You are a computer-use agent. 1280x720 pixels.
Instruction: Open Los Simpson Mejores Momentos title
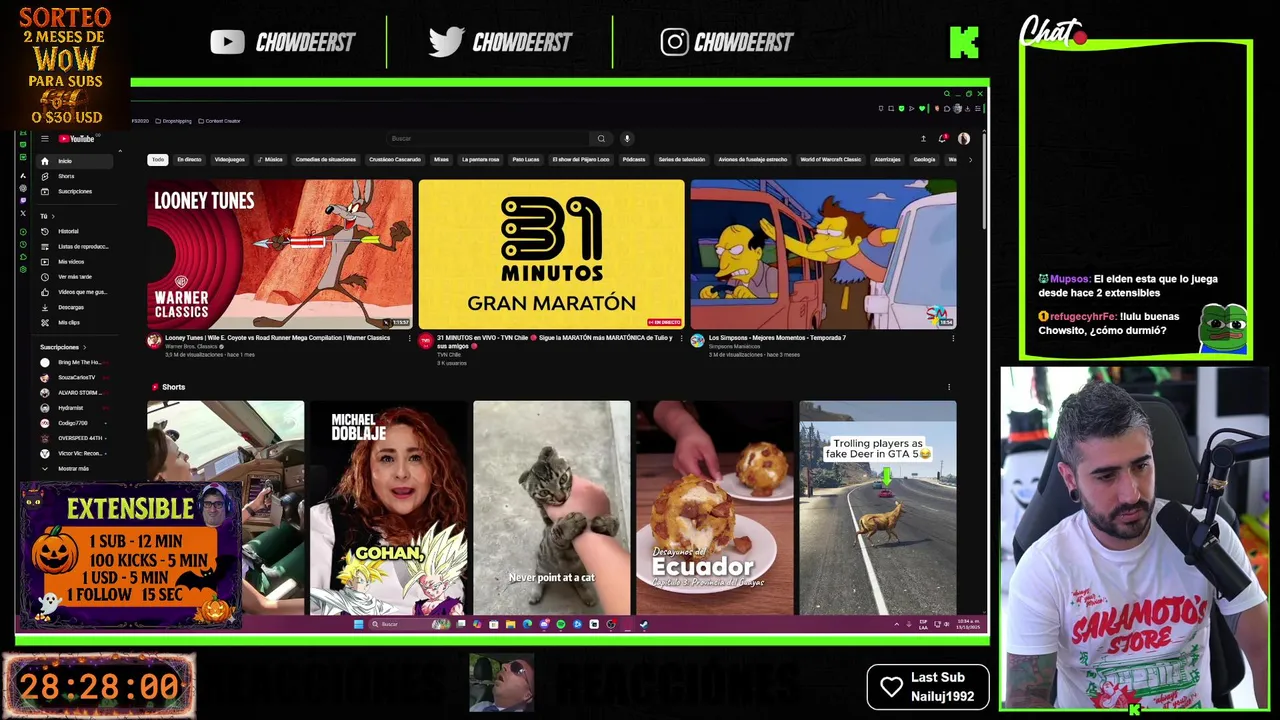[x=777, y=338]
